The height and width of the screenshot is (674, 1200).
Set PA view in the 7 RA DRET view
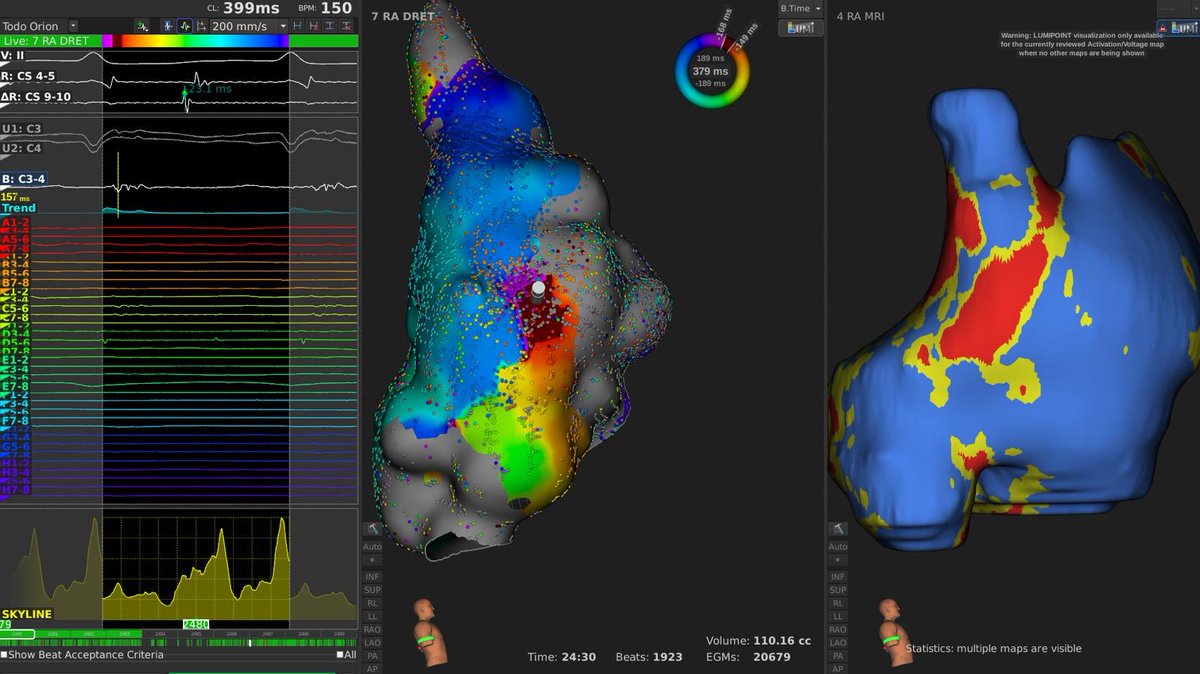coord(372,656)
